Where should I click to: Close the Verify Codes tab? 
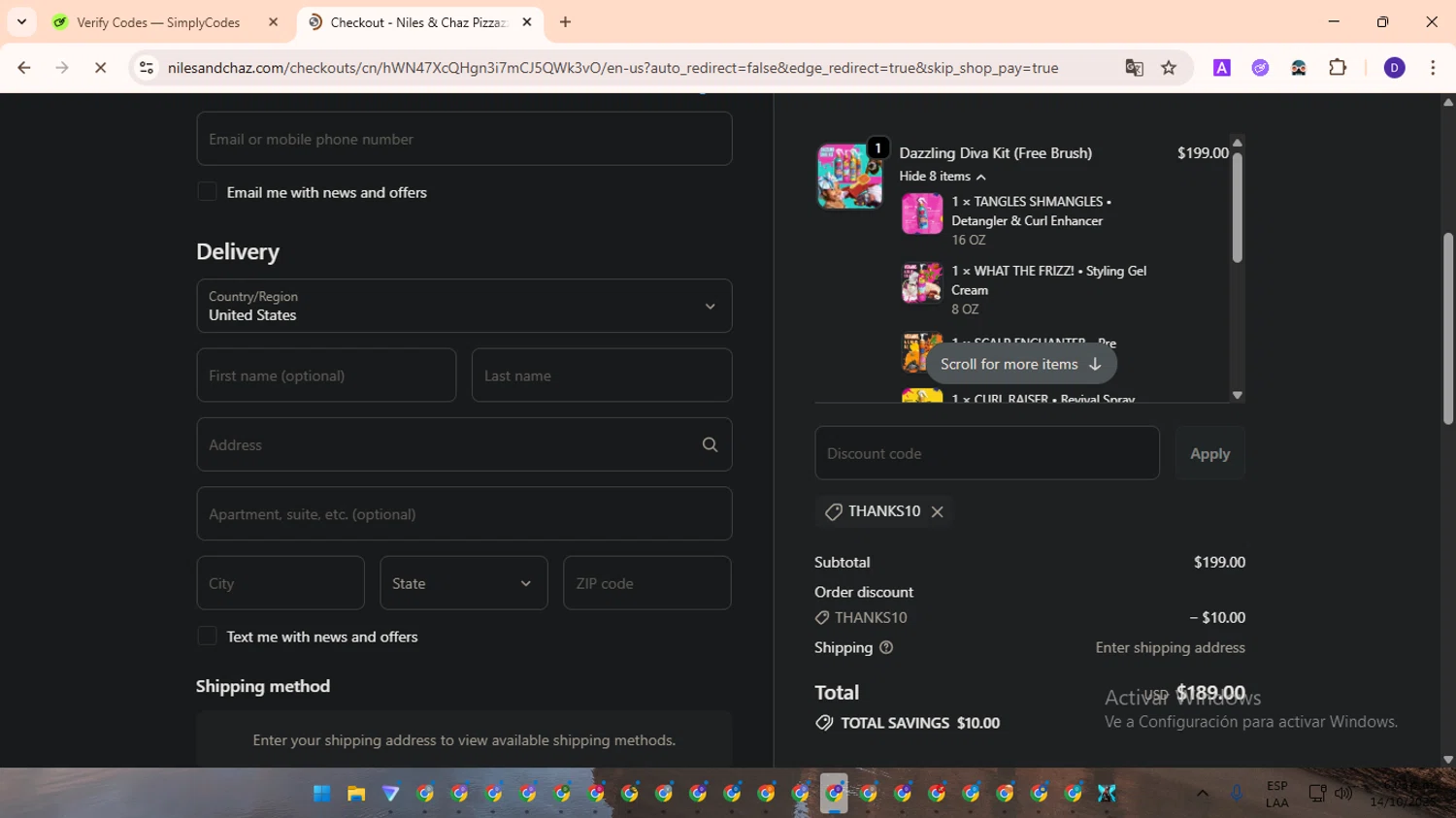273,22
